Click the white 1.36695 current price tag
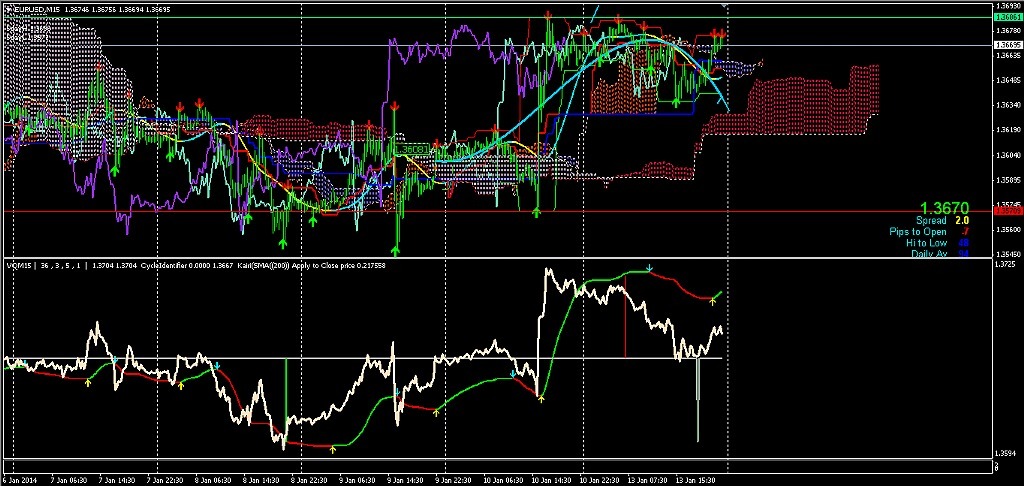Image resolution: width=1024 pixels, height=486 pixels. (1008, 45)
